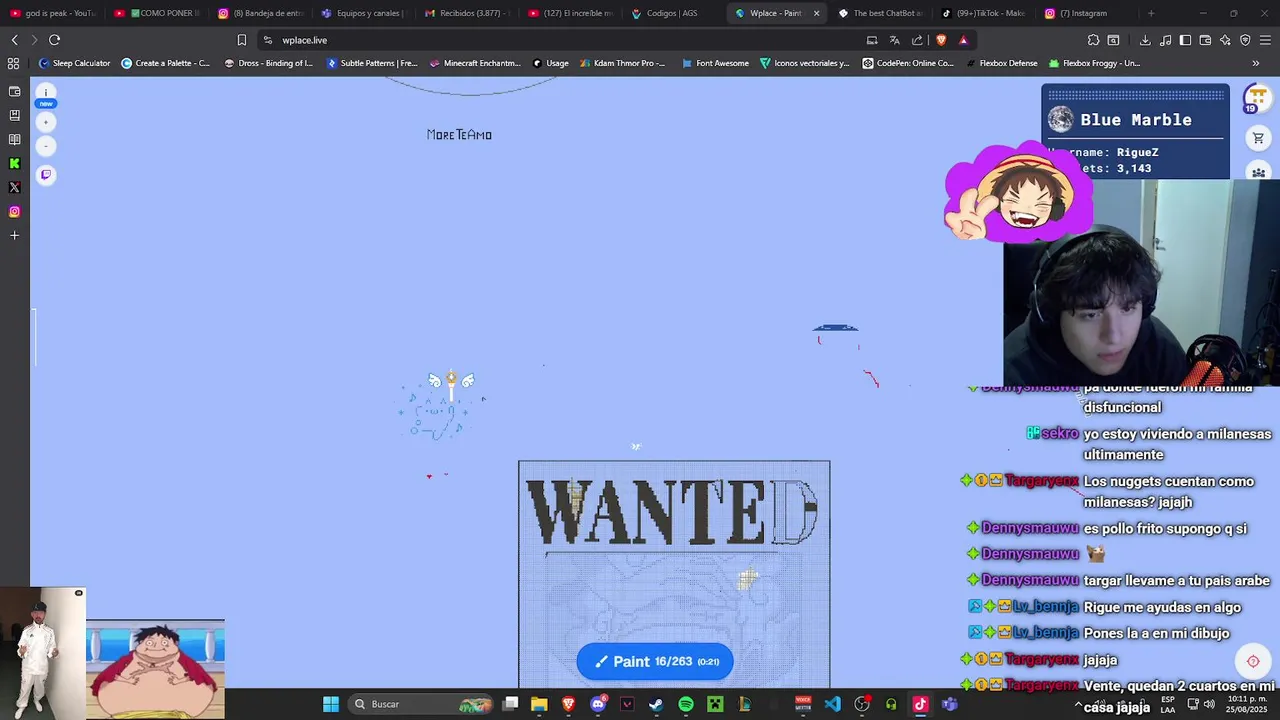Reload the wplace.live page

click(54, 40)
